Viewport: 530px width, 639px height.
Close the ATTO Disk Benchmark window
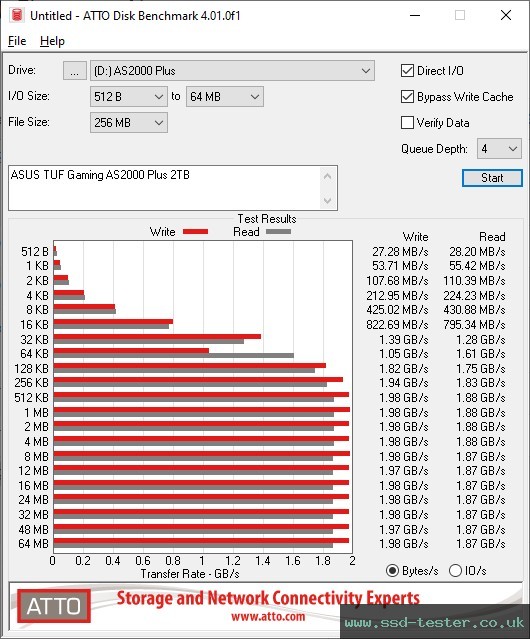pyautogui.click(x=506, y=15)
